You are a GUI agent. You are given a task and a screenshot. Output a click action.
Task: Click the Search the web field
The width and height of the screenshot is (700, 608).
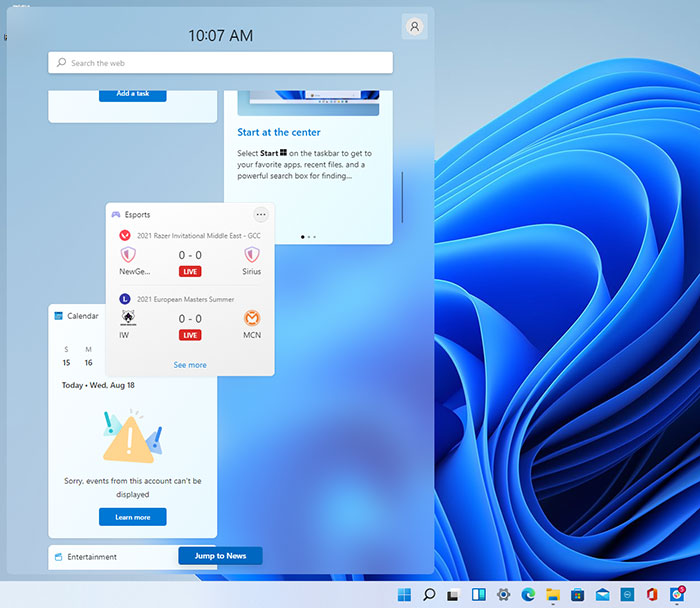tap(220, 63)
